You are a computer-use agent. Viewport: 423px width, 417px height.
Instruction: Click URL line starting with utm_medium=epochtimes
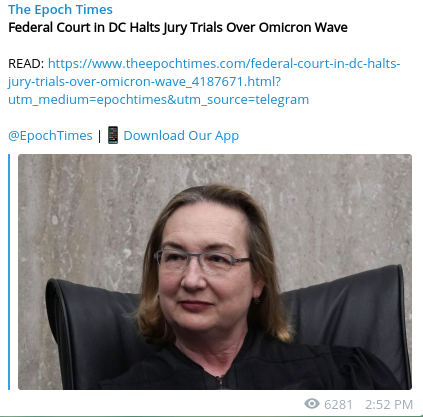[159, 100]
